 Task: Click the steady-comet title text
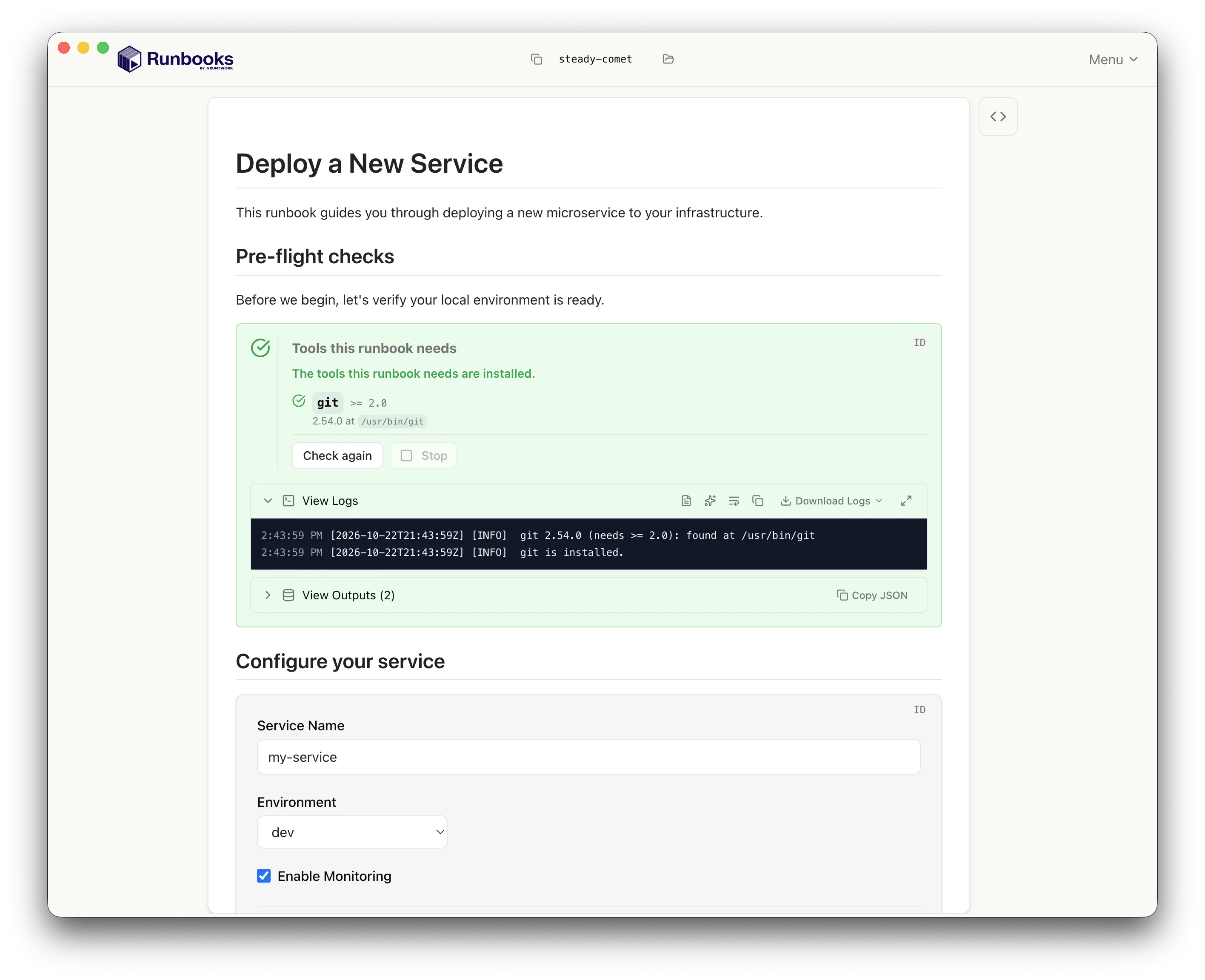[x=595, y=59]
